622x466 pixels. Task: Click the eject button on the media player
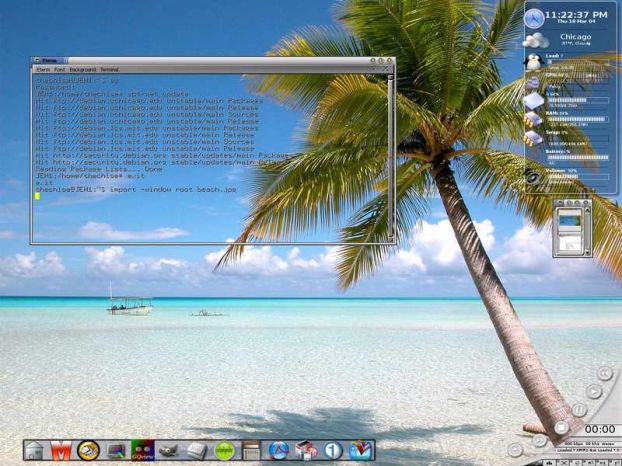(515, 450)
